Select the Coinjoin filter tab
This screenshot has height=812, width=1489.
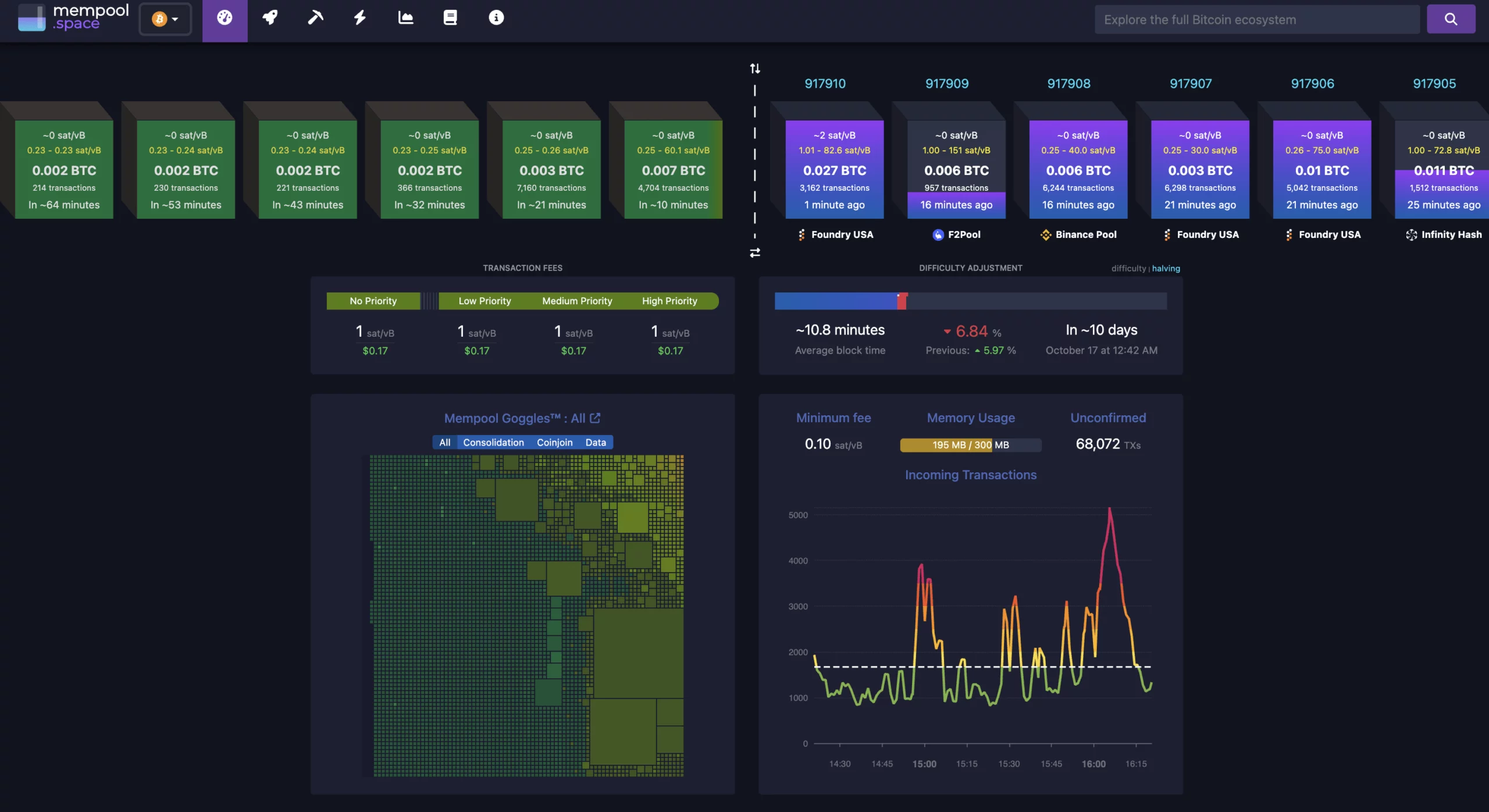click(554, 443)
